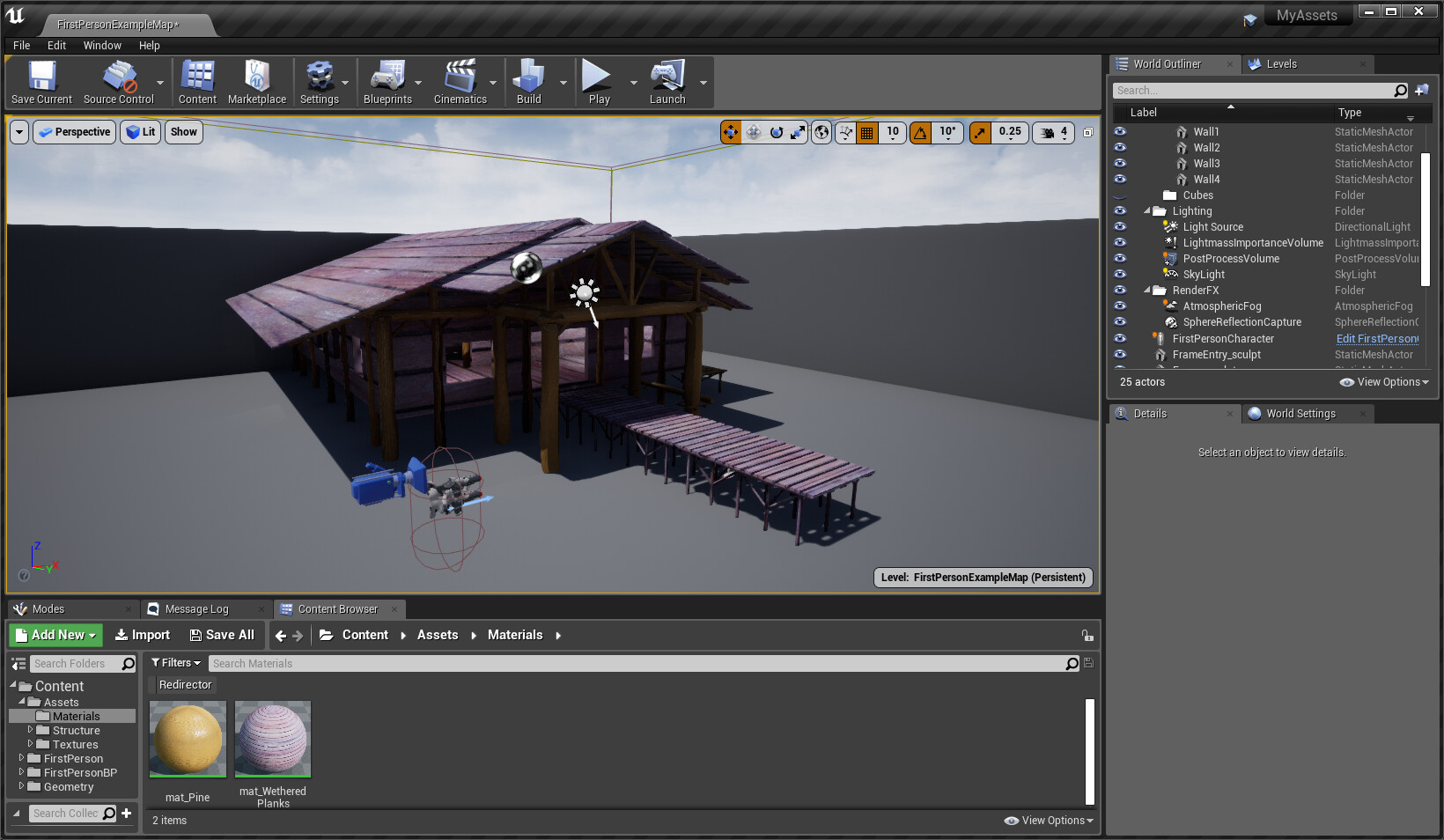Select the rotate transform gizmo icon
Screen dimensions: 1444x840
pyautogui.click(x=776, y=132)
